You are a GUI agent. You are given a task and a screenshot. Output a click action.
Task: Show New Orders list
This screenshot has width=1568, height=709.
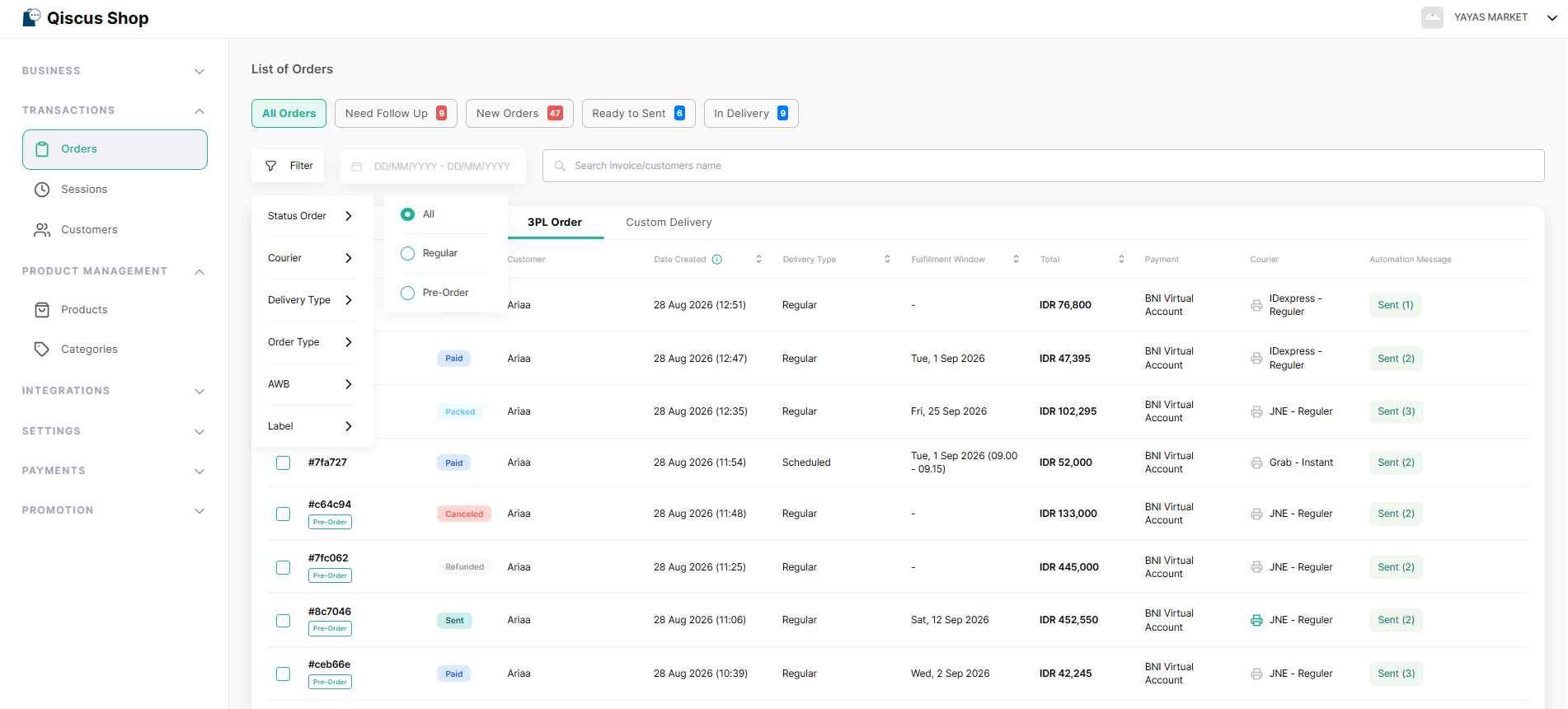tap(519, 114)
